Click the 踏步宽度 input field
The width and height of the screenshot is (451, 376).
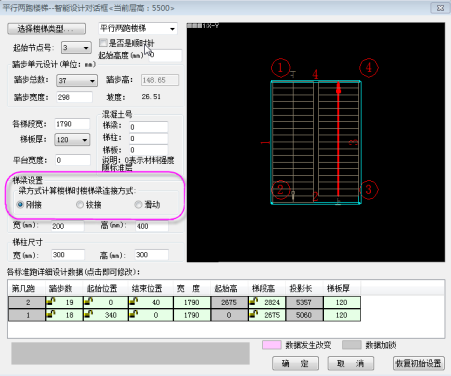tap(74, 97)
